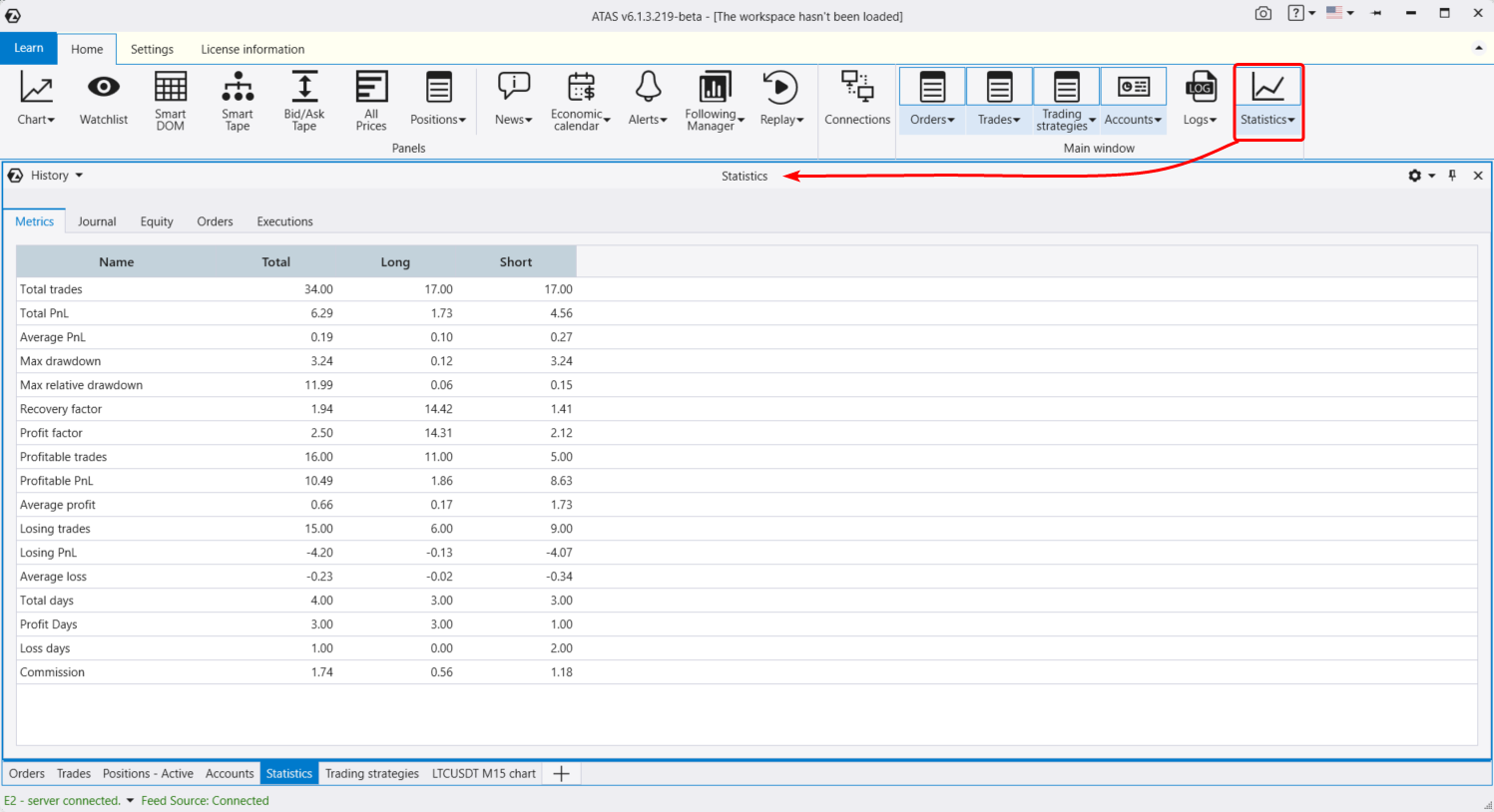Open Smart Tape panel
The image size is (1494, 812).
pyautogui.click(x=238, y=99)
